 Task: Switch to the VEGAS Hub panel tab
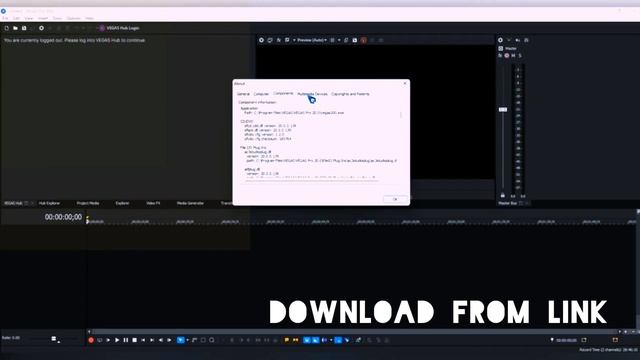click(x=13, y=203)
